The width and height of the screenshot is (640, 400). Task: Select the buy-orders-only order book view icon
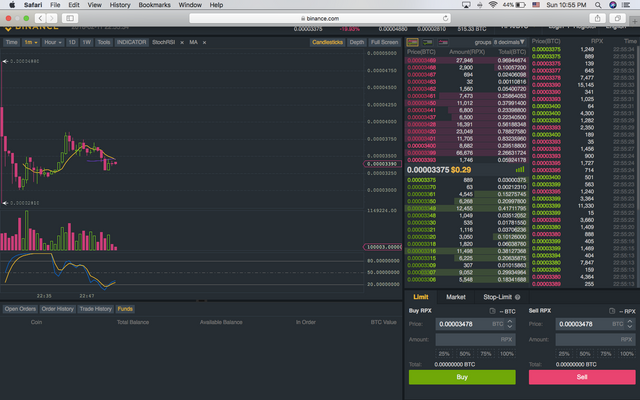(x=427, y=42)
